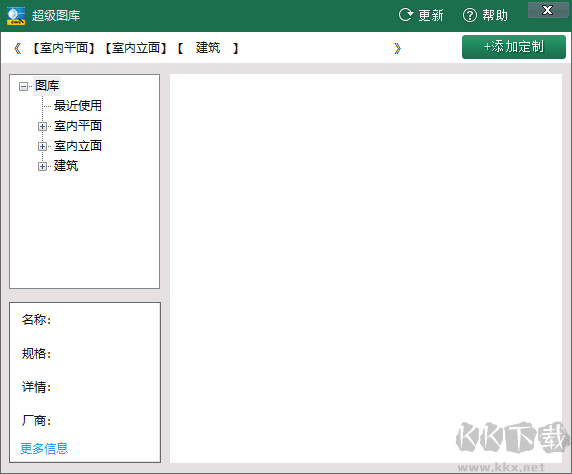This screenshot has width=572, height=474.
Task: Select 建筑 tree item
Action: click(x=66, y=166)
